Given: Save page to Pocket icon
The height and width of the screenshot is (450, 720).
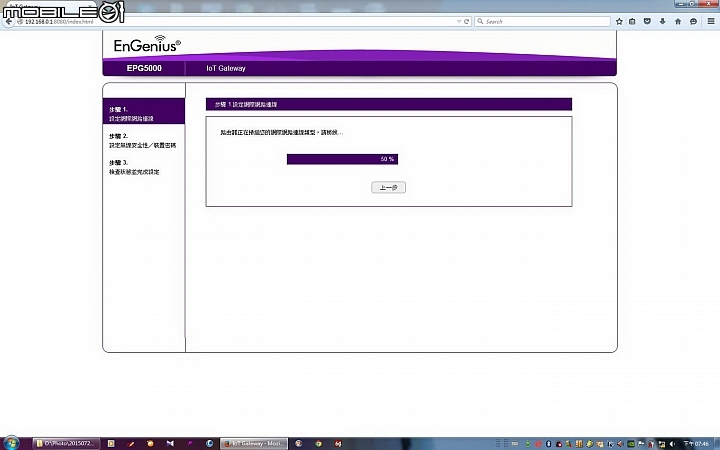Looking at the screenshot, I should [647, 22].
